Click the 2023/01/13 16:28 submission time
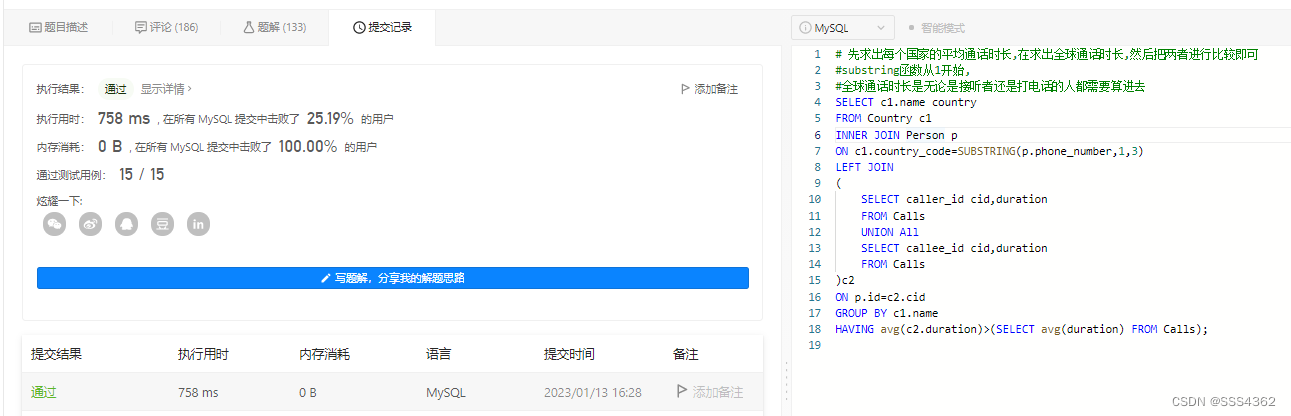This screenshot has width=1291, height=416. [593, 393]
